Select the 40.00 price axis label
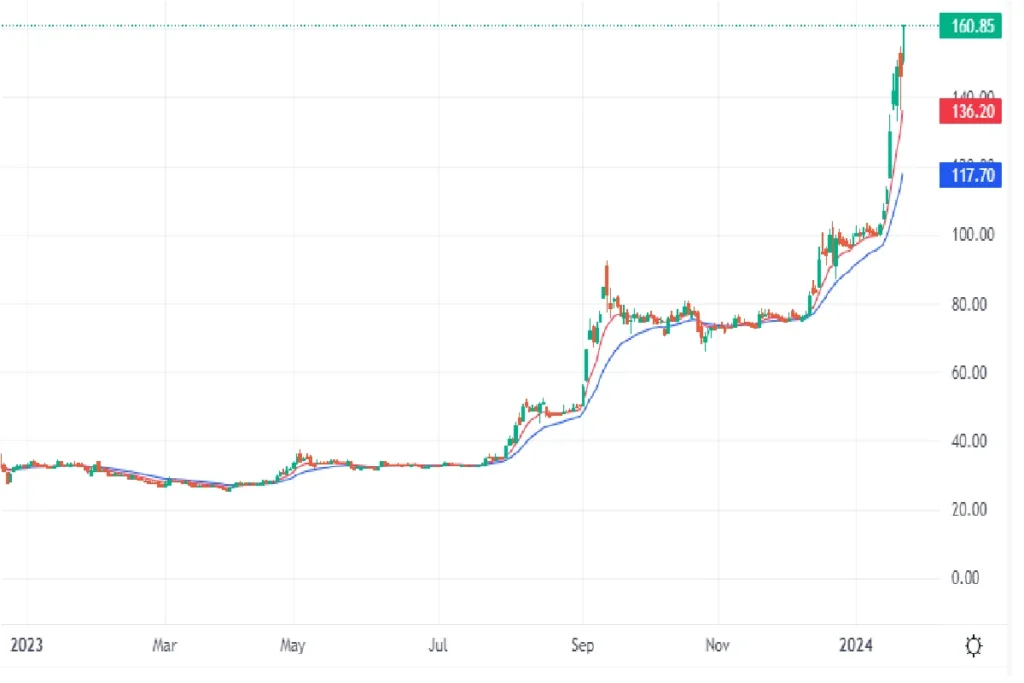The height and width of the screenshot is (683, 1024). (x=969, y=441)
